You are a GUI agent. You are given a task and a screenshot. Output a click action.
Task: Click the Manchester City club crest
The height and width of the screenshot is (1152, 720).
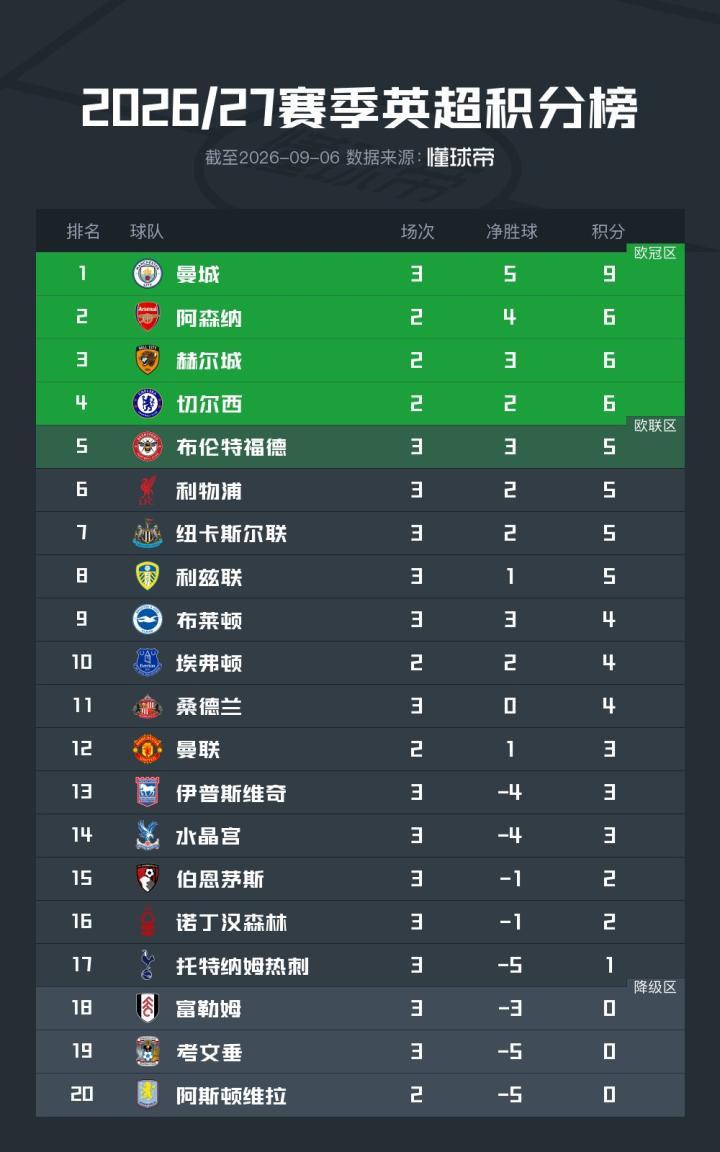148,274
